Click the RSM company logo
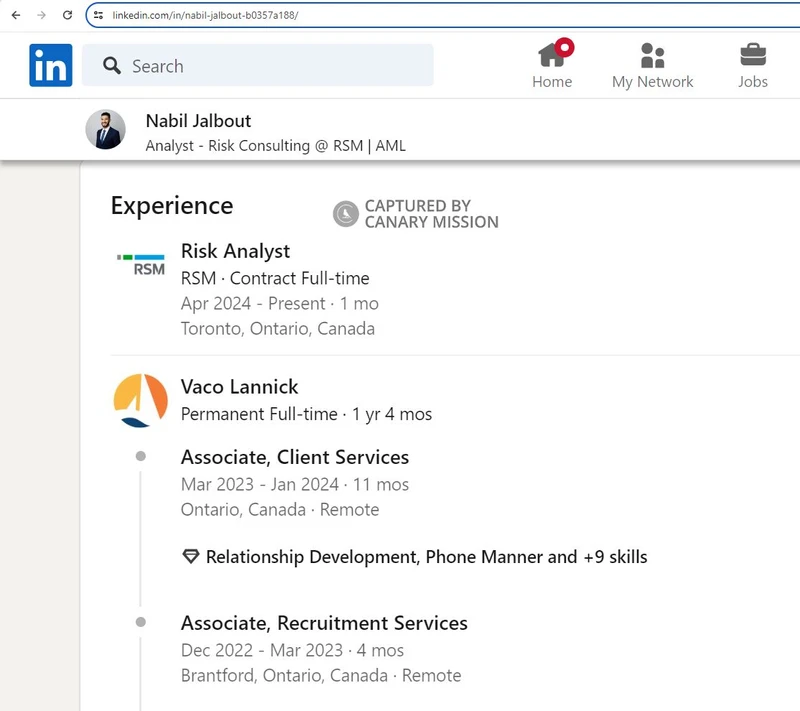 click(141, 265)
